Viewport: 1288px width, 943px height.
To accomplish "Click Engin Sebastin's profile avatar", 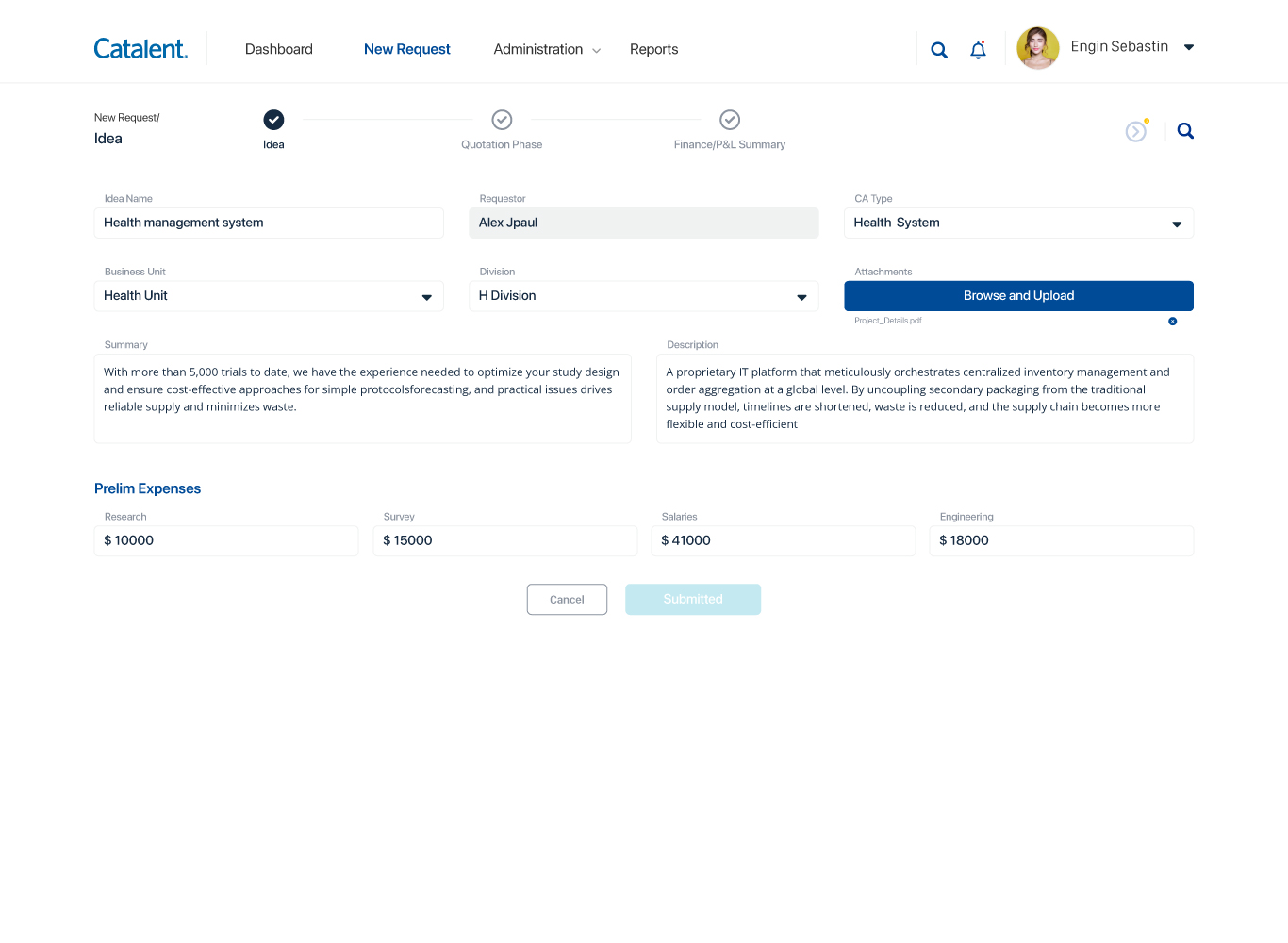I will point(1037,48).
